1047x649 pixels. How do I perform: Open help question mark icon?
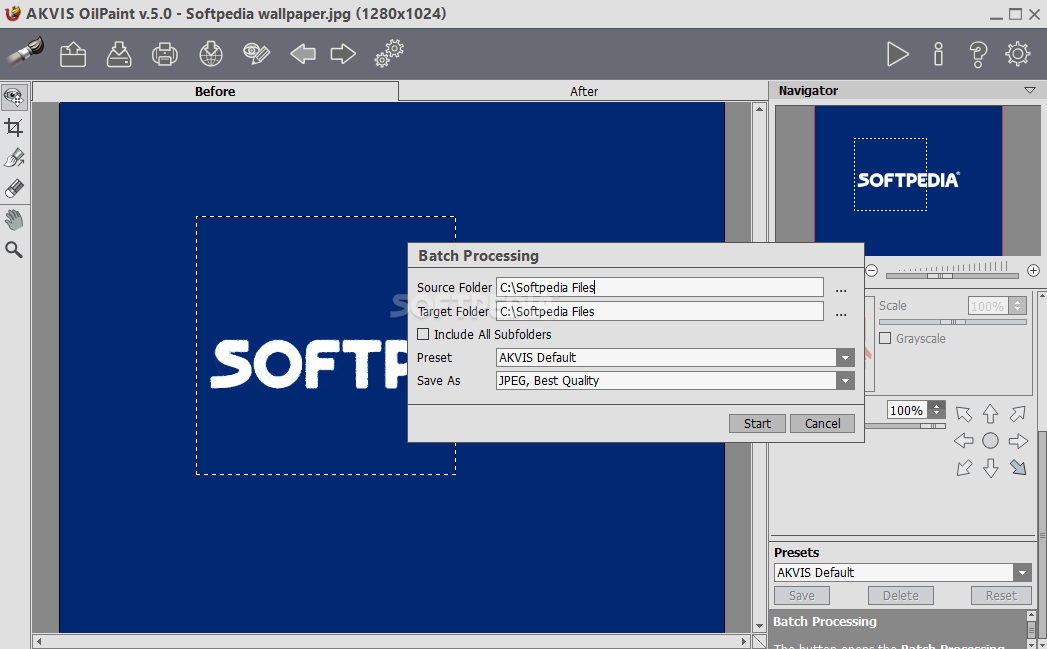[x=978, y=54]
